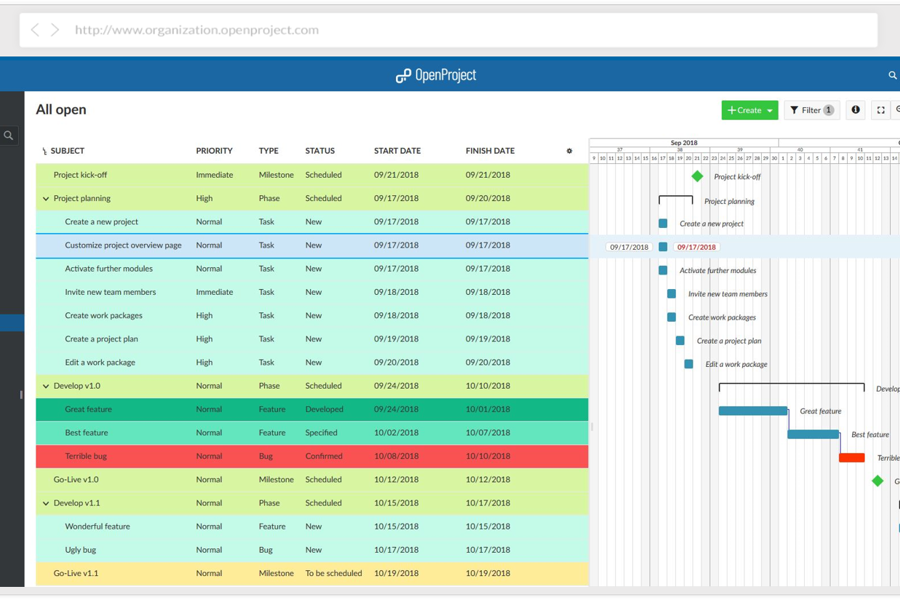
Task: Open 'Create work packages' subject in the table
Action: point(103,316)
